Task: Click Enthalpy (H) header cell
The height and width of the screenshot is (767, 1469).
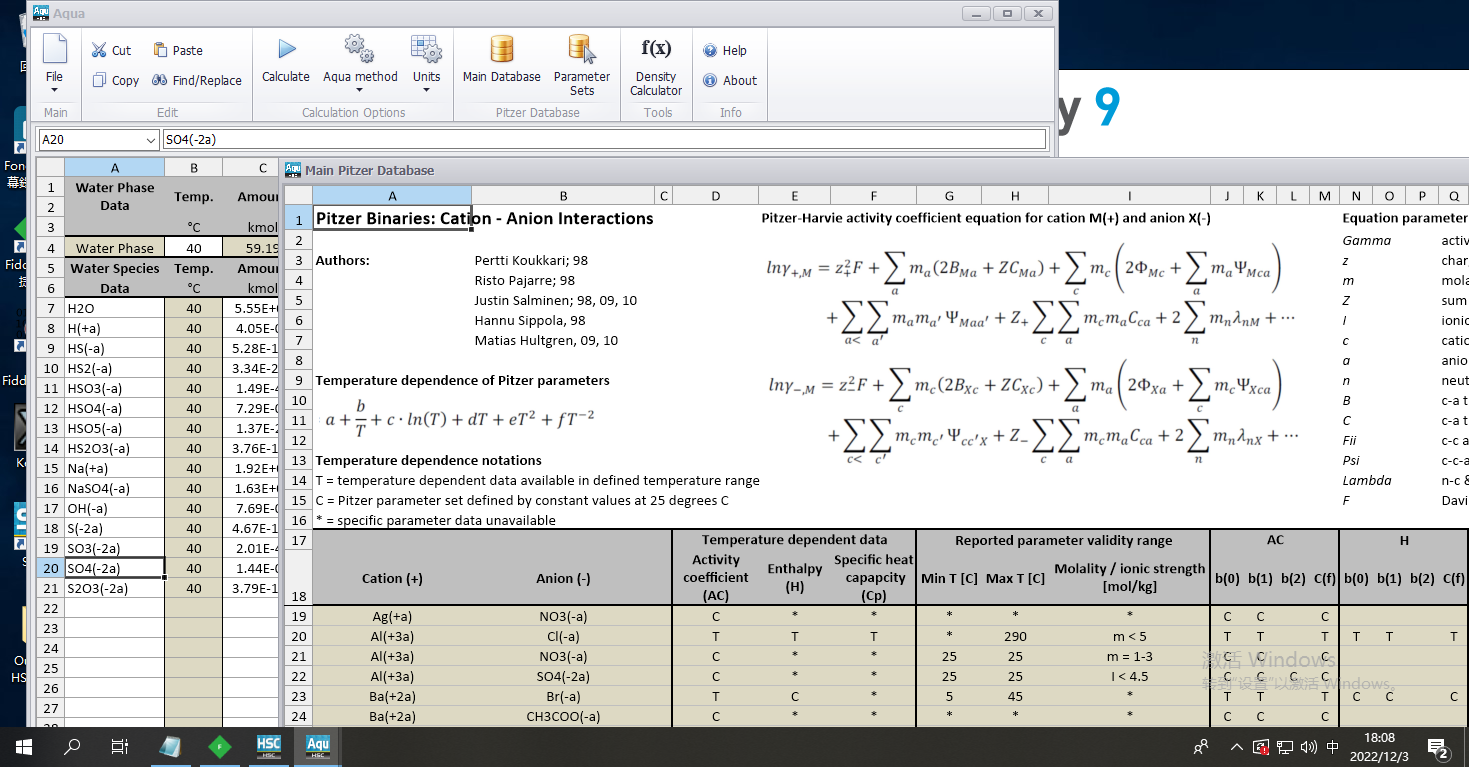Action: pyautogui.click(x=794, y=577)
